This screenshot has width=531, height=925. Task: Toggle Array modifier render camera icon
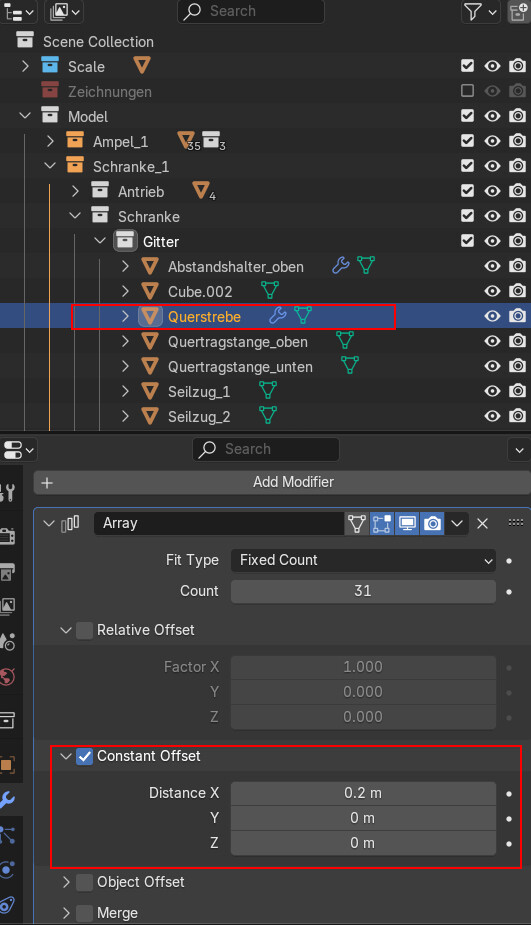tap(432, 523)
